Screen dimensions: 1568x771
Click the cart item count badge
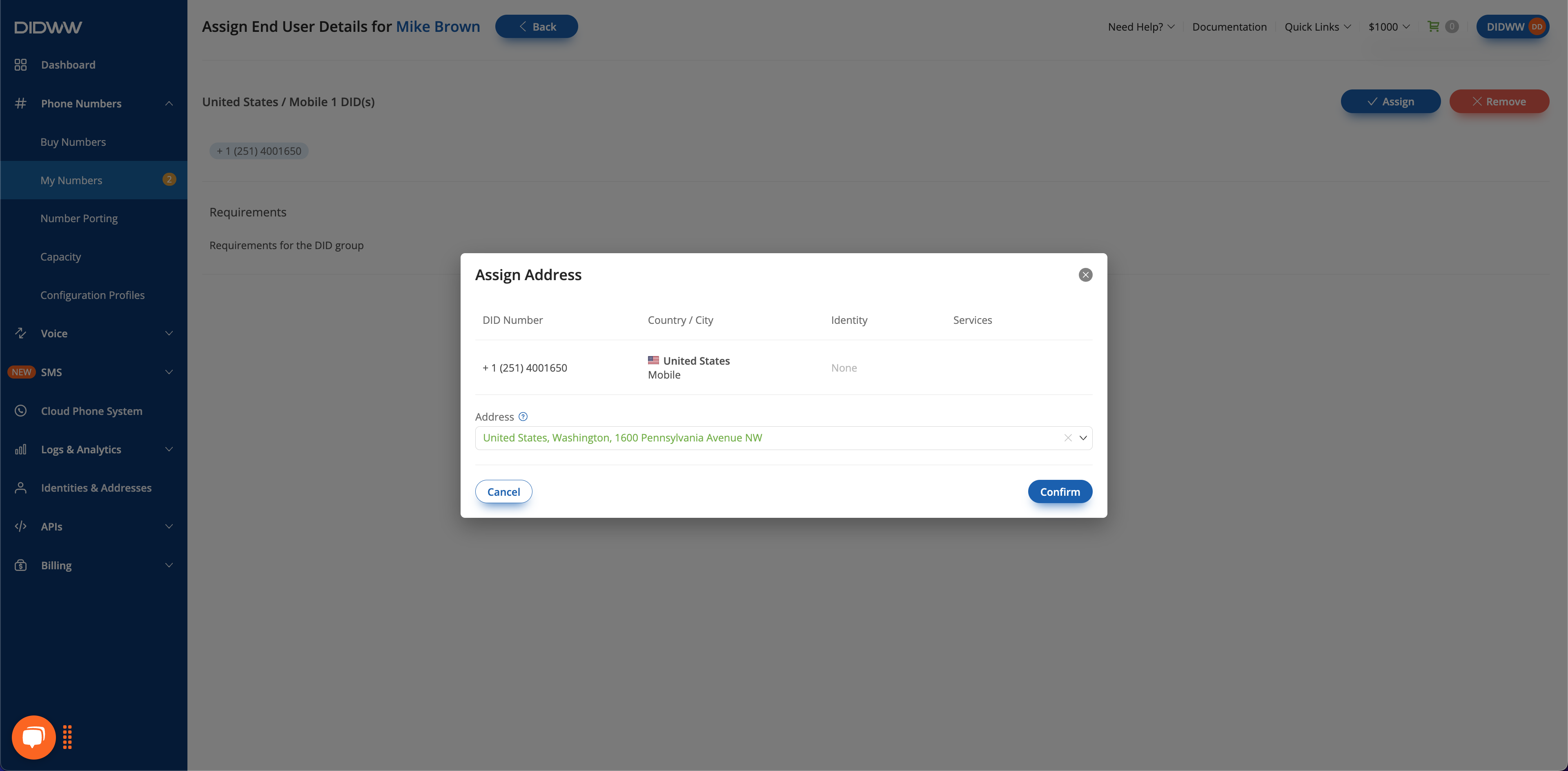[x=1452, y=26]
